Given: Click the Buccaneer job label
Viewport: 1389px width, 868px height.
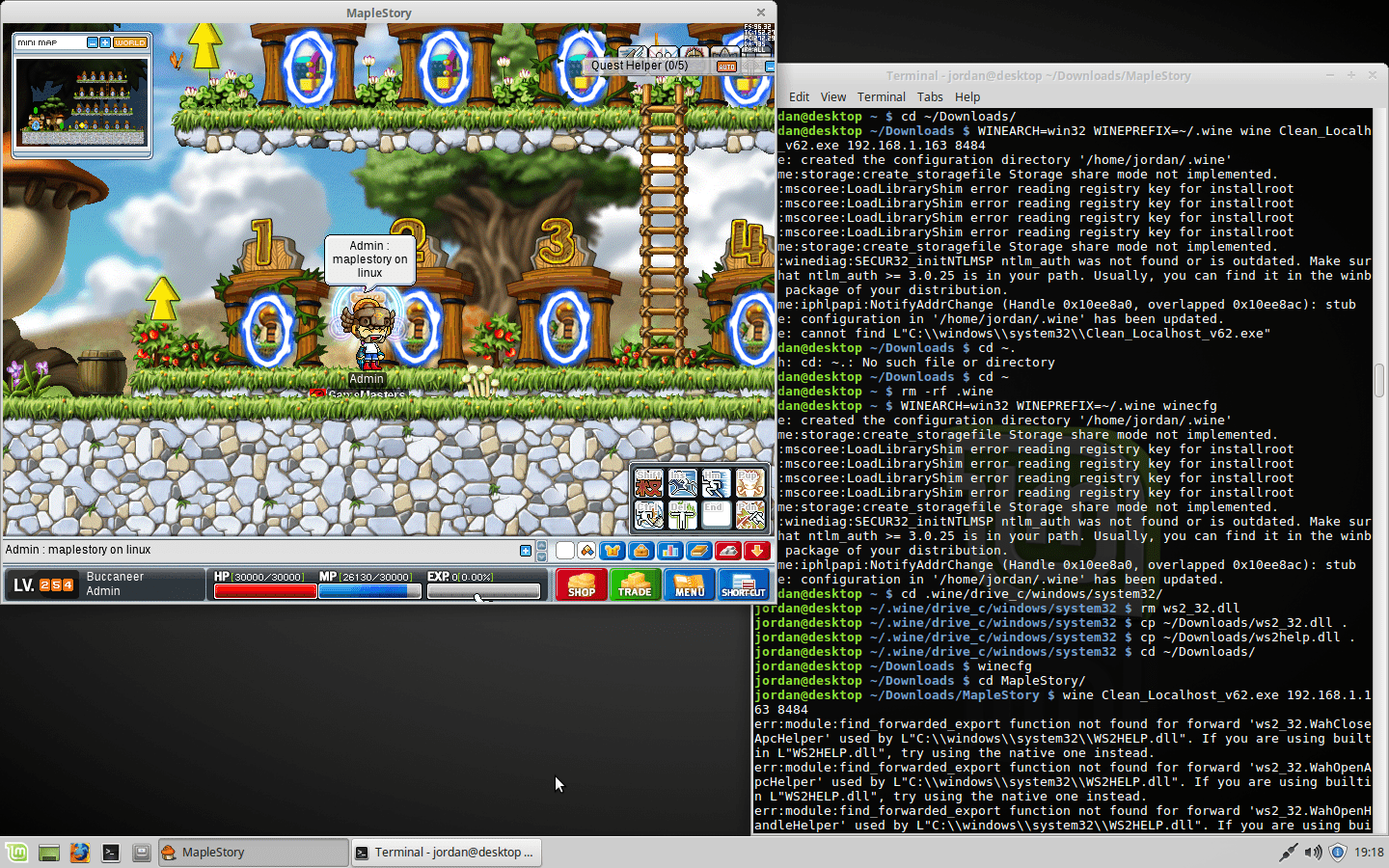Looking at the screenshot, I should point(115,577).
